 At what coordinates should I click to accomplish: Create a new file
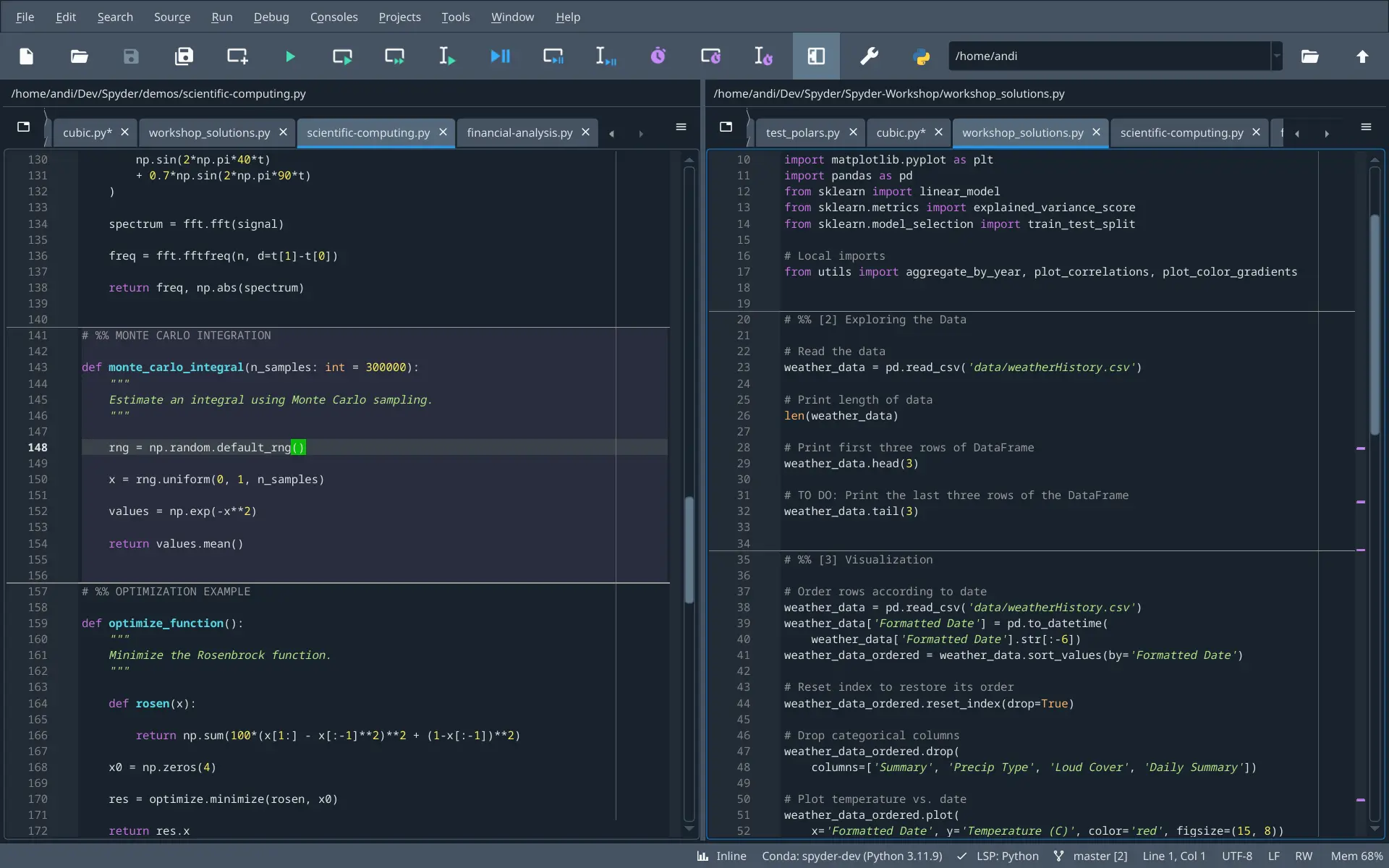click(27, 56)
